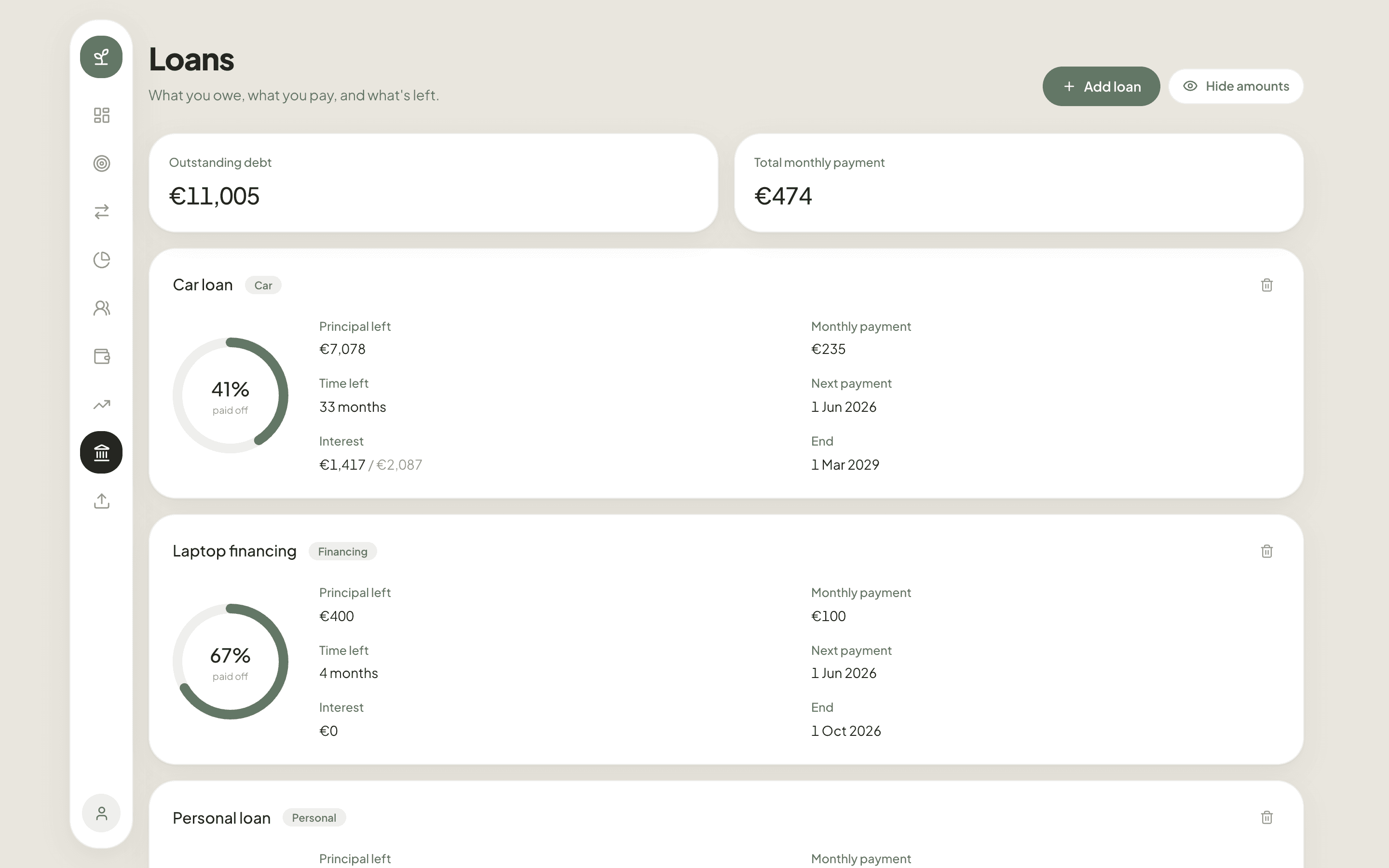Select the bank loans icon in sidebar
The height and width of the screenshot is (868, 1389).
tap(101, 452)
